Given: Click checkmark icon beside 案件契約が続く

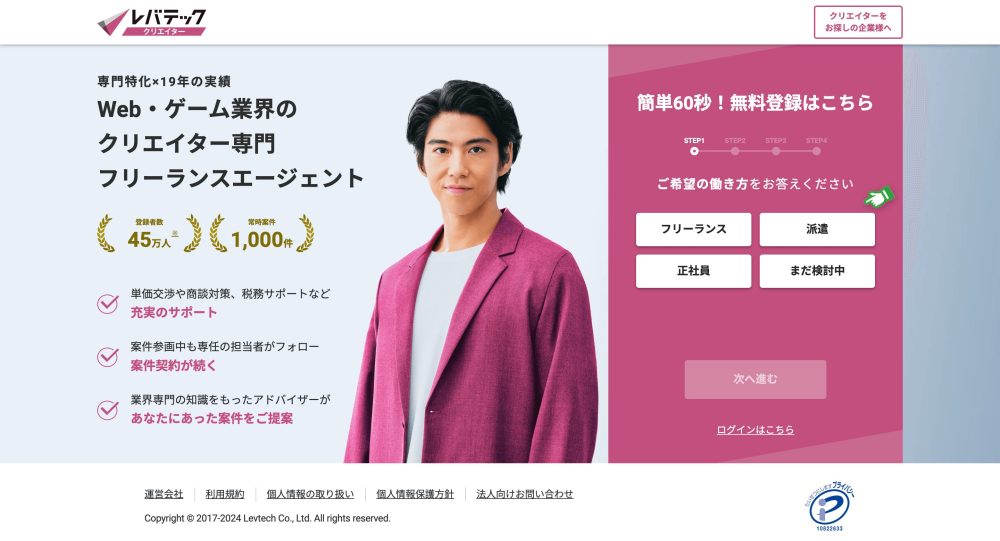Looking at the screenshot, I should pyautogui.click(x=108, y=356).
